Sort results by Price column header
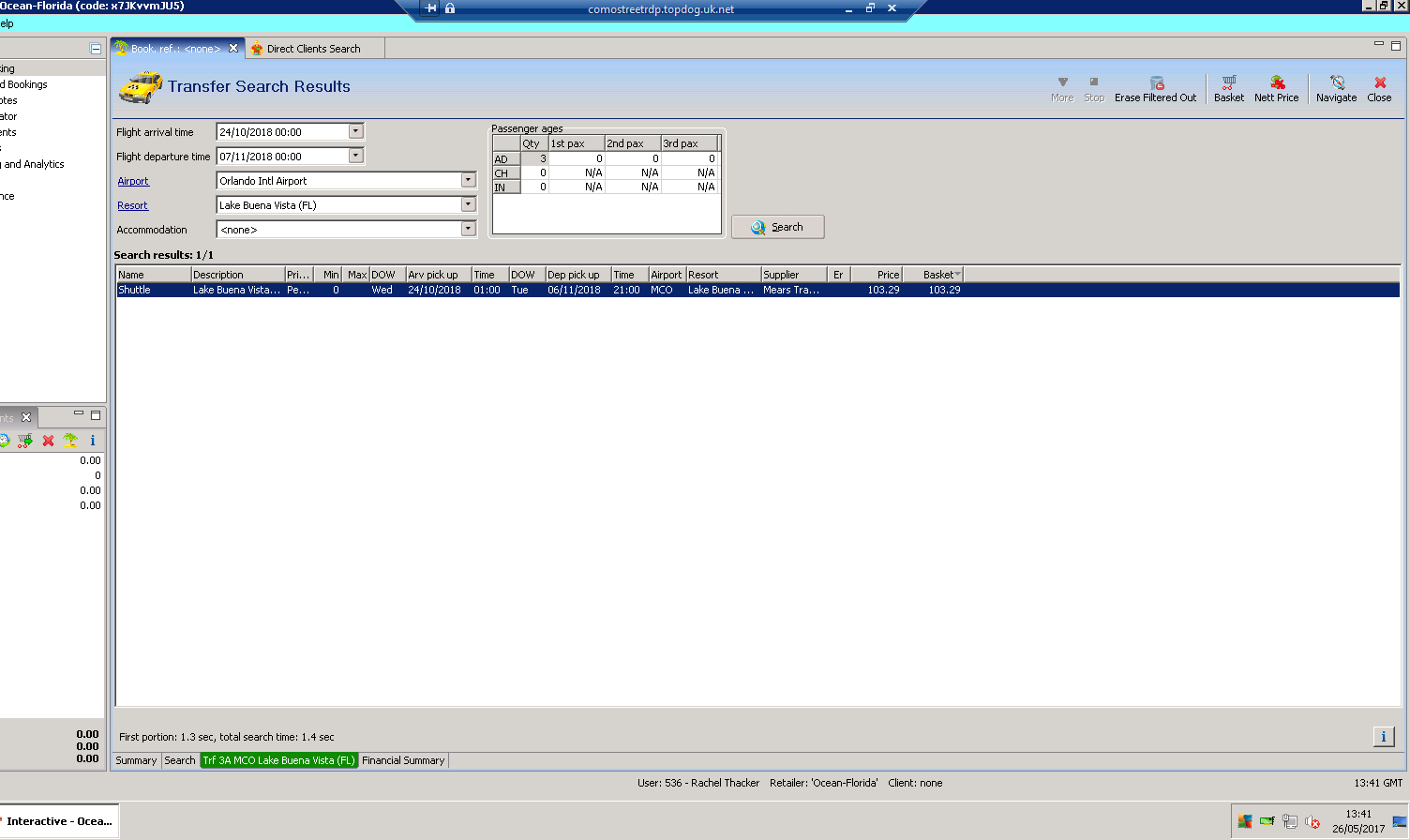 [x=877, y=275]
